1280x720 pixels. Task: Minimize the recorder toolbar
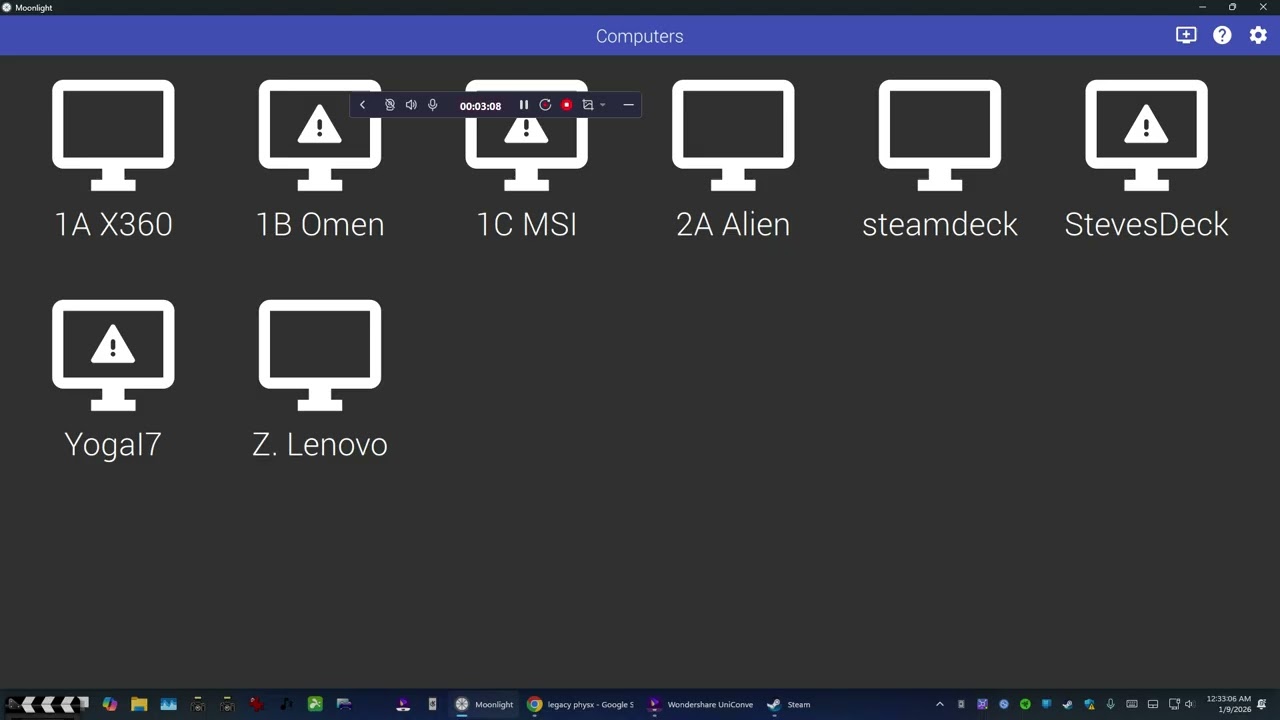tap(628, 105)
